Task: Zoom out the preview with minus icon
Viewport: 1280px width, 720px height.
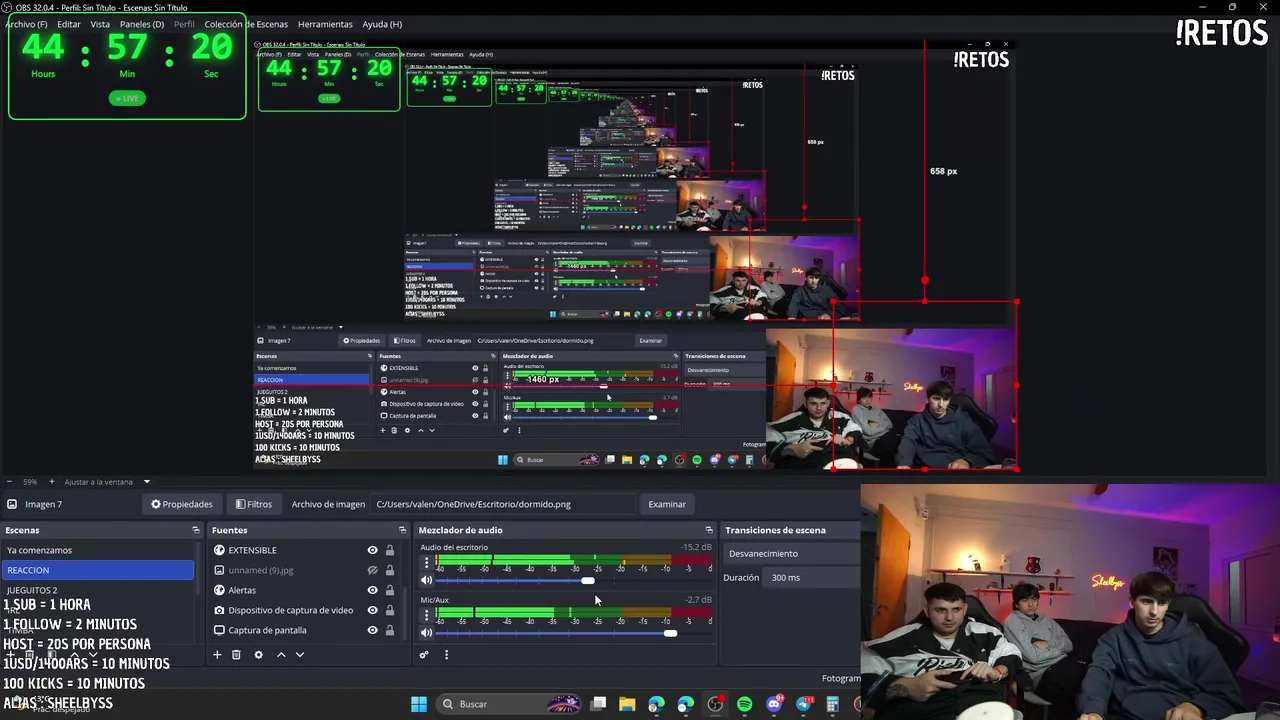Action: [11, 482]
